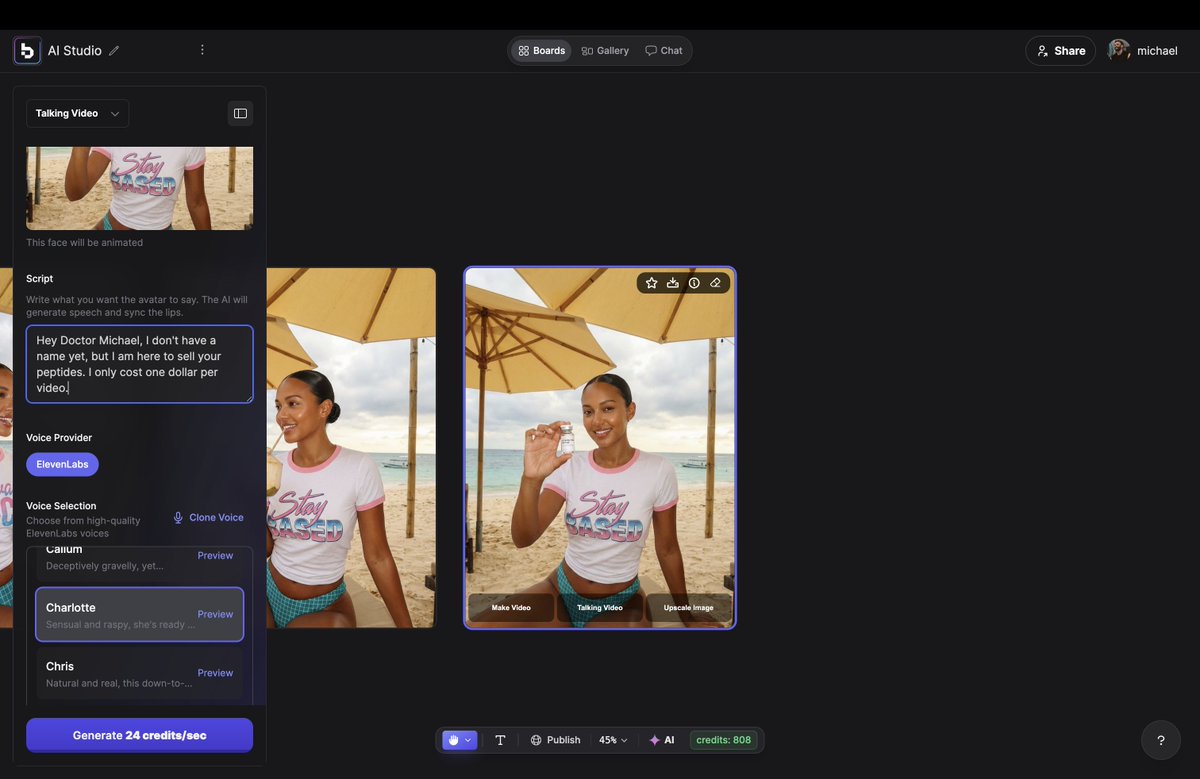
Task: Click Generate 24 credits/sec button
Action: [139, 735]
